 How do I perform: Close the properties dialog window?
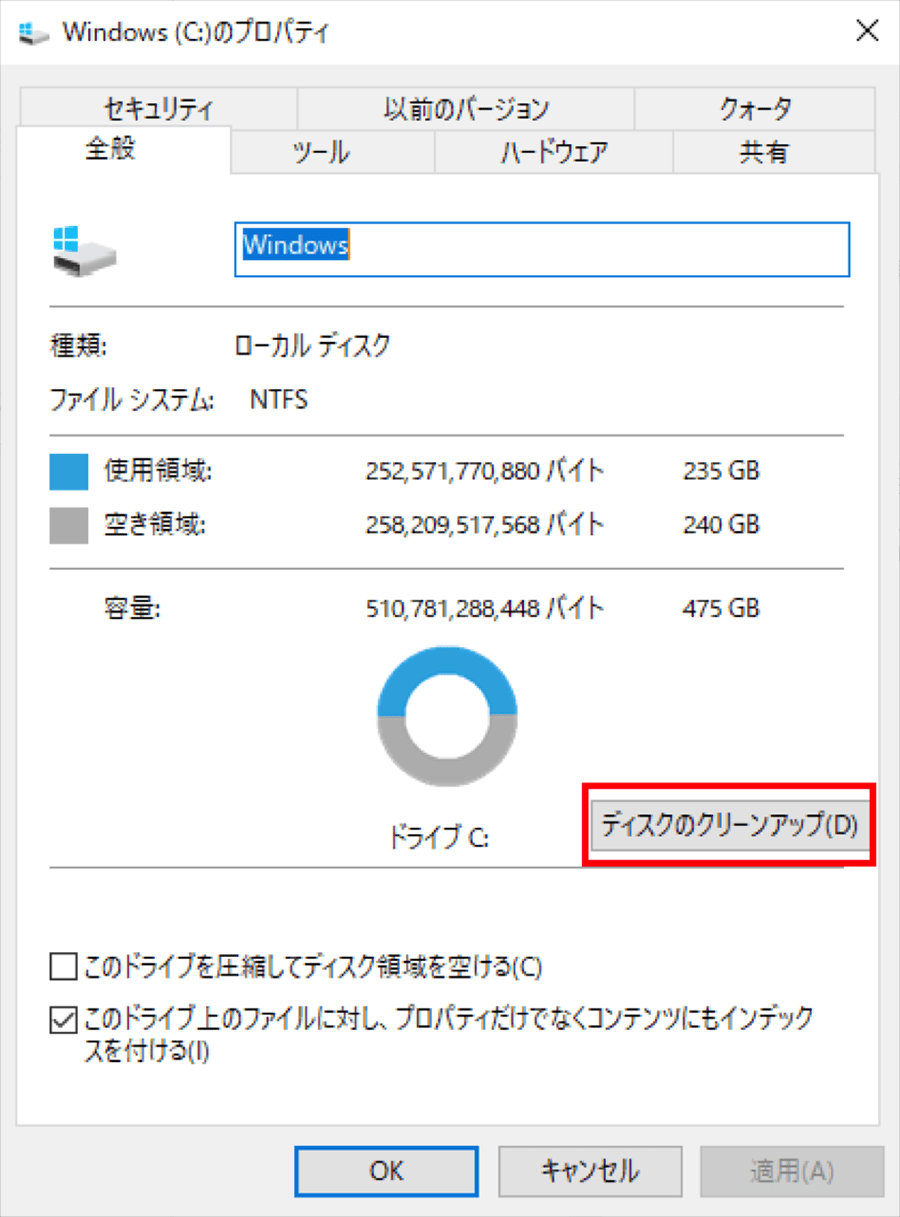pos(867,31)
